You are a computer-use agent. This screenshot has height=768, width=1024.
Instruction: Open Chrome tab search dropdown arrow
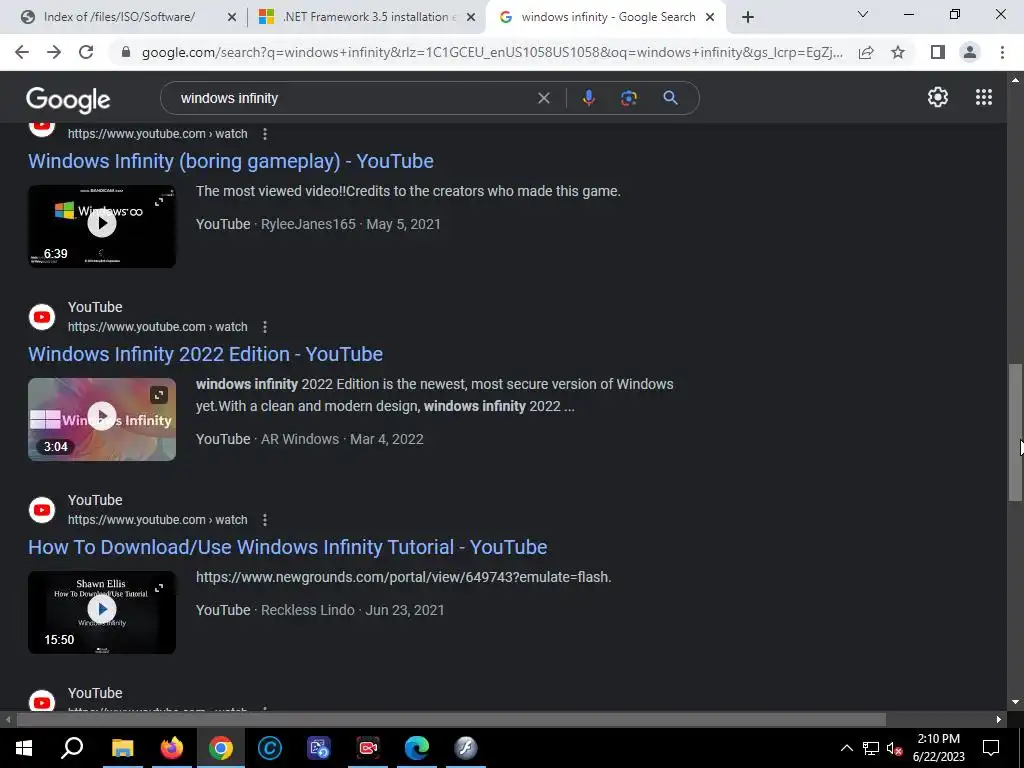tap(863, 14)
